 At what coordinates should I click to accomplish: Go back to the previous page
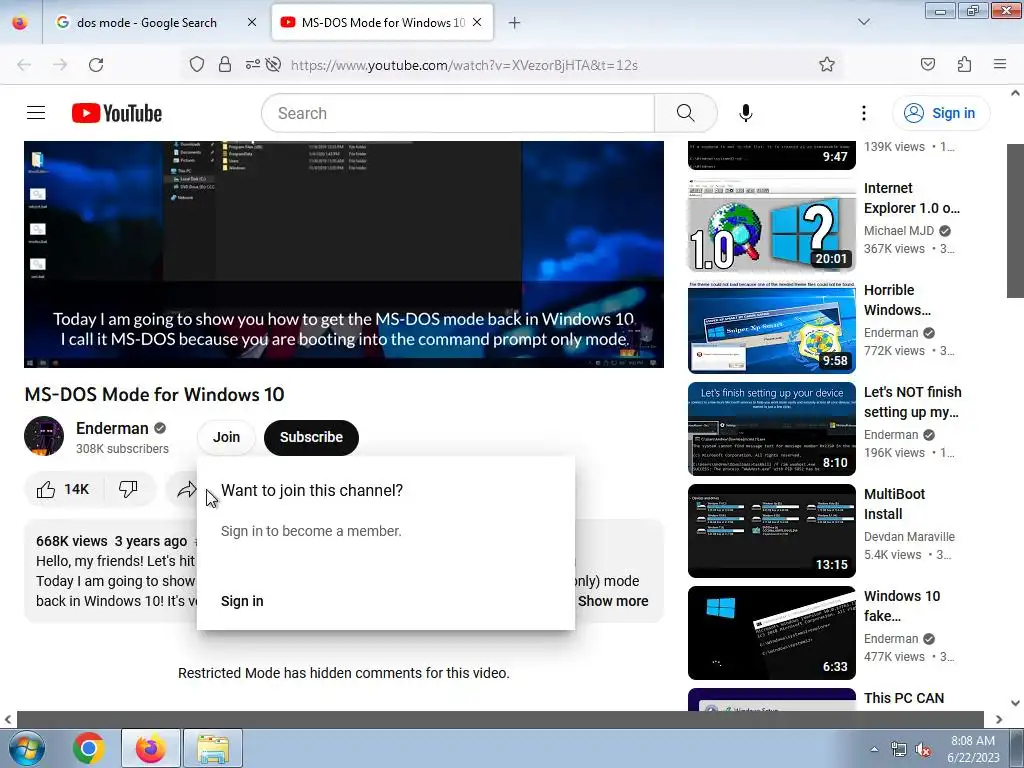(x=24, y=65)
